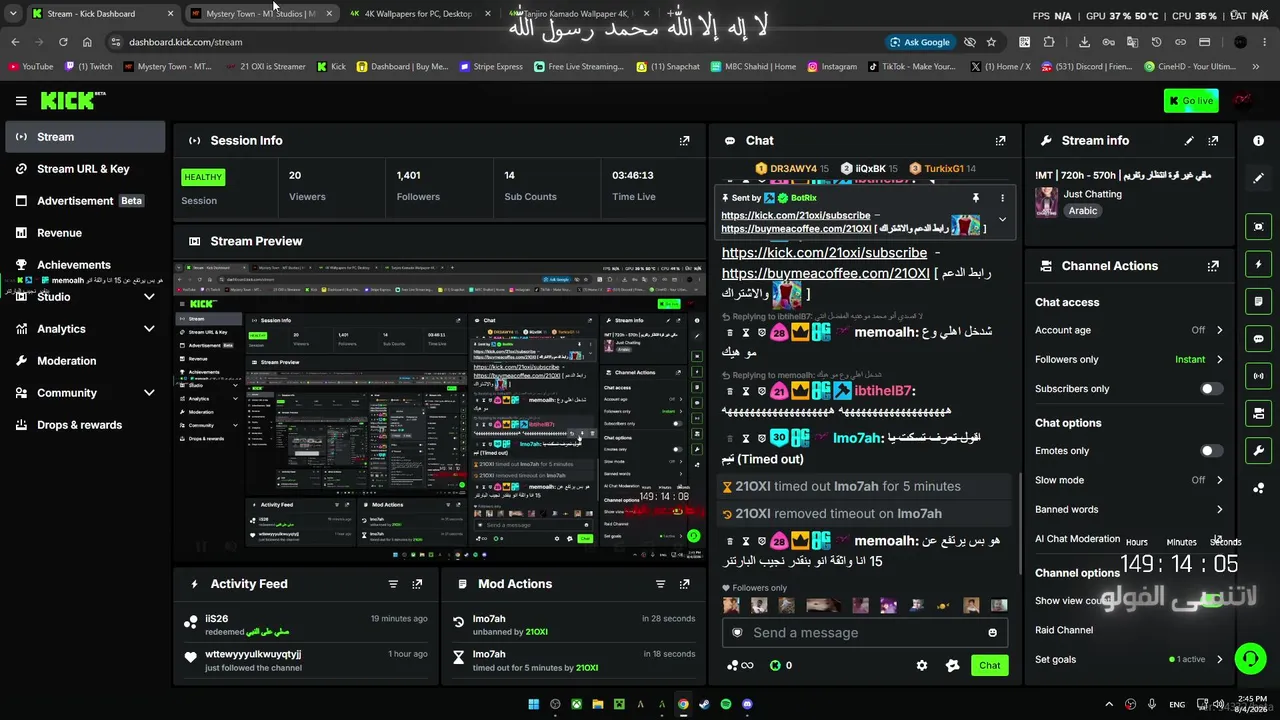
Task: Open the Advertisement Beta page
Action: tap(85, 201)
